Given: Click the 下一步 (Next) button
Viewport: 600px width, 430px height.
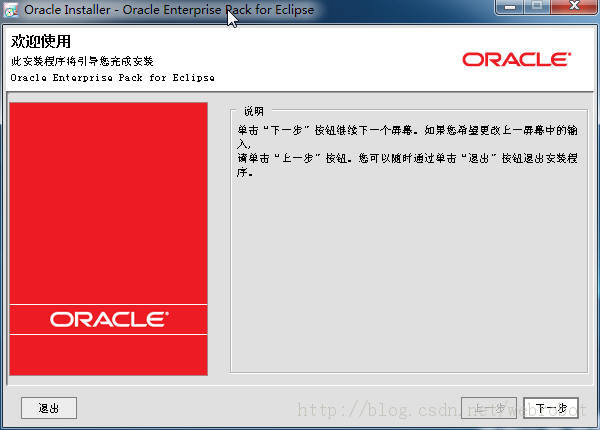Looking at the screenshot, I should pyautogui.click(x=551, y=408).
